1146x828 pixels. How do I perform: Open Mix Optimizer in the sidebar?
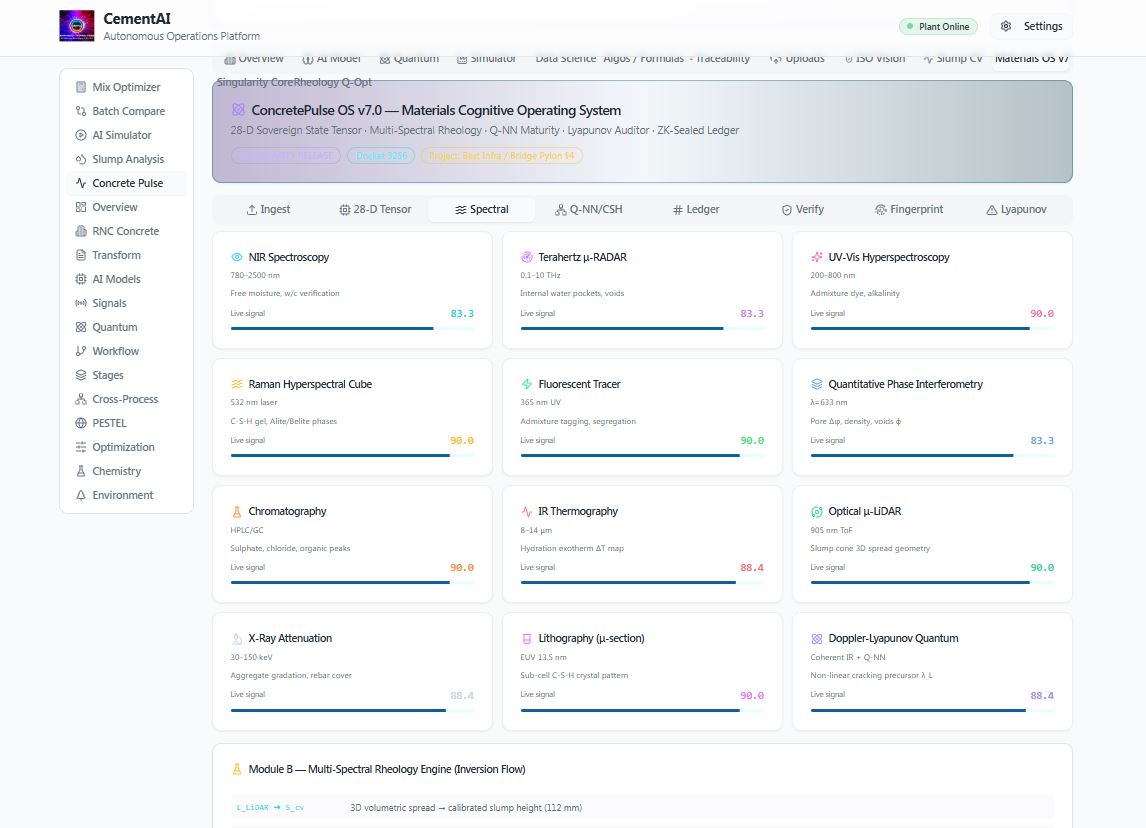tap(126, 87)
